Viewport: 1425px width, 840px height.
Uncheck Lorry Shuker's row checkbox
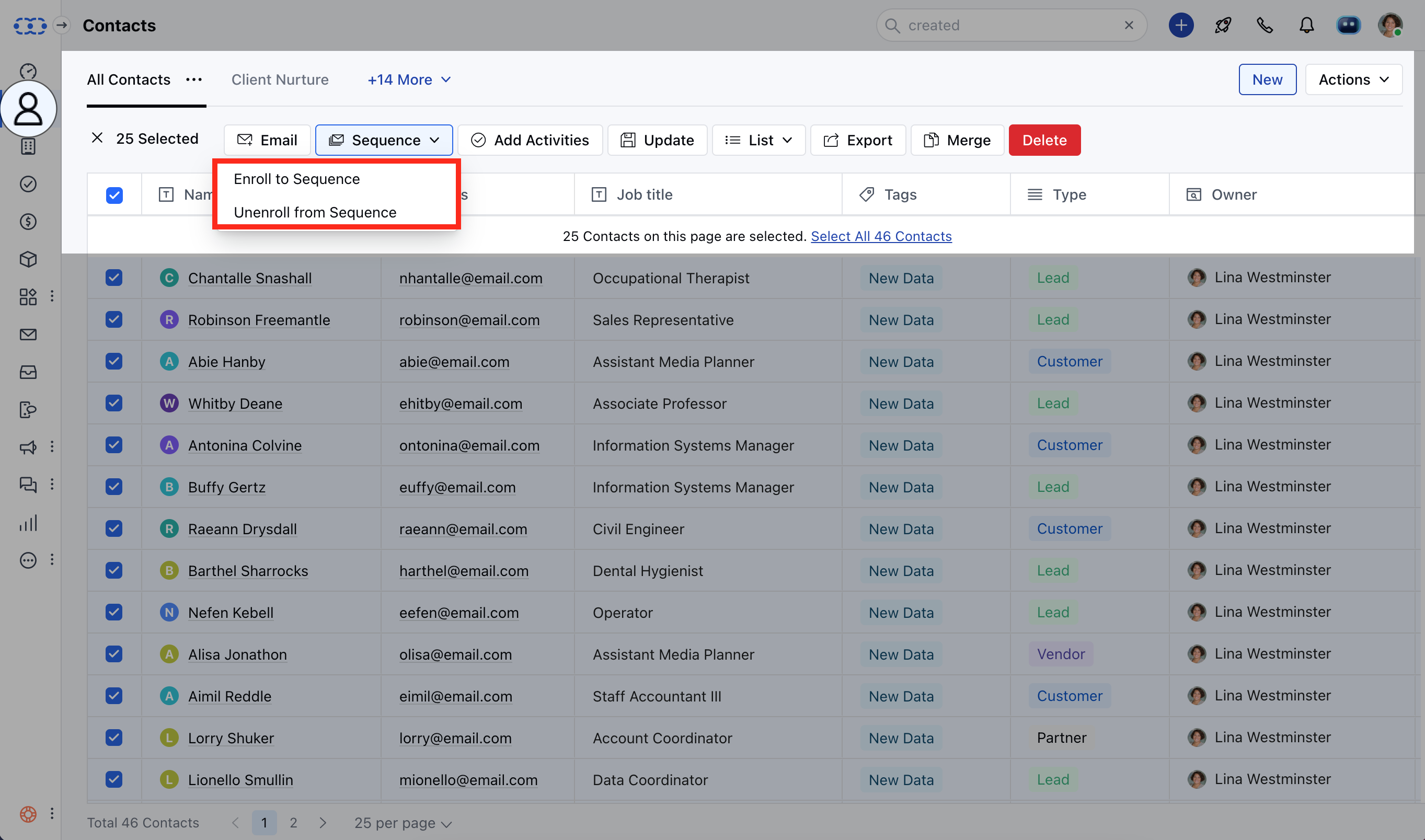(114, 738)
